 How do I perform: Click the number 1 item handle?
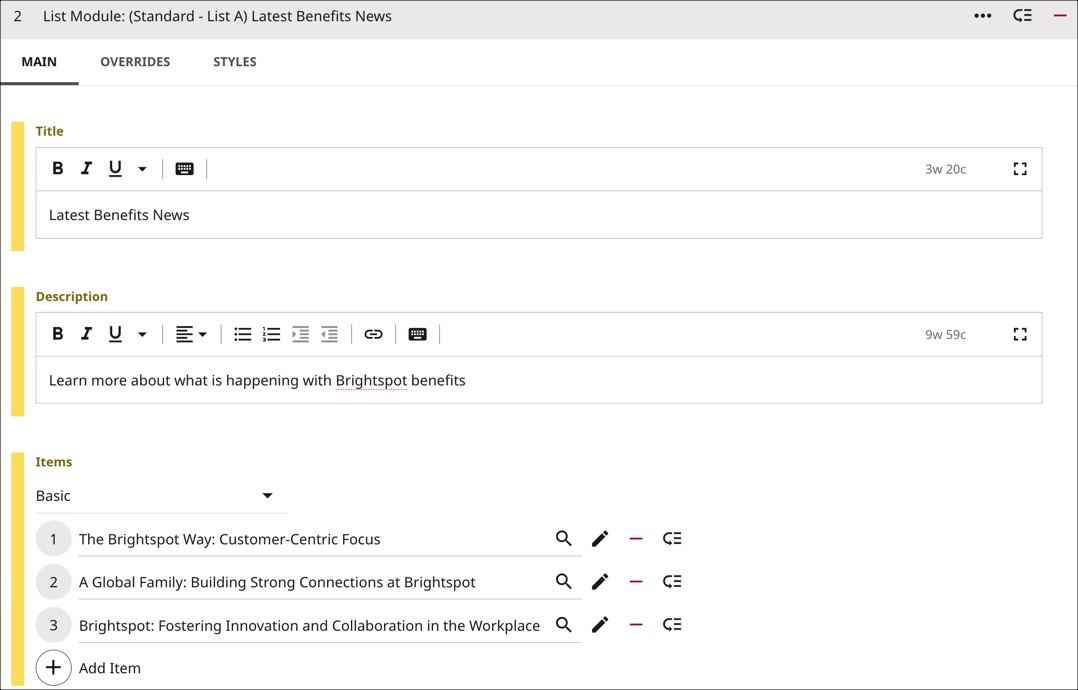pyautogui.click(x=54, y=539)
